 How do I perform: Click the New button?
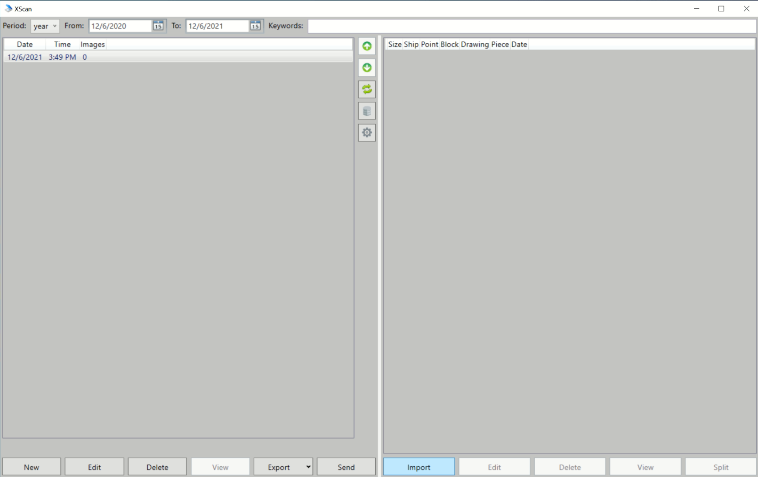pos(31,467)
